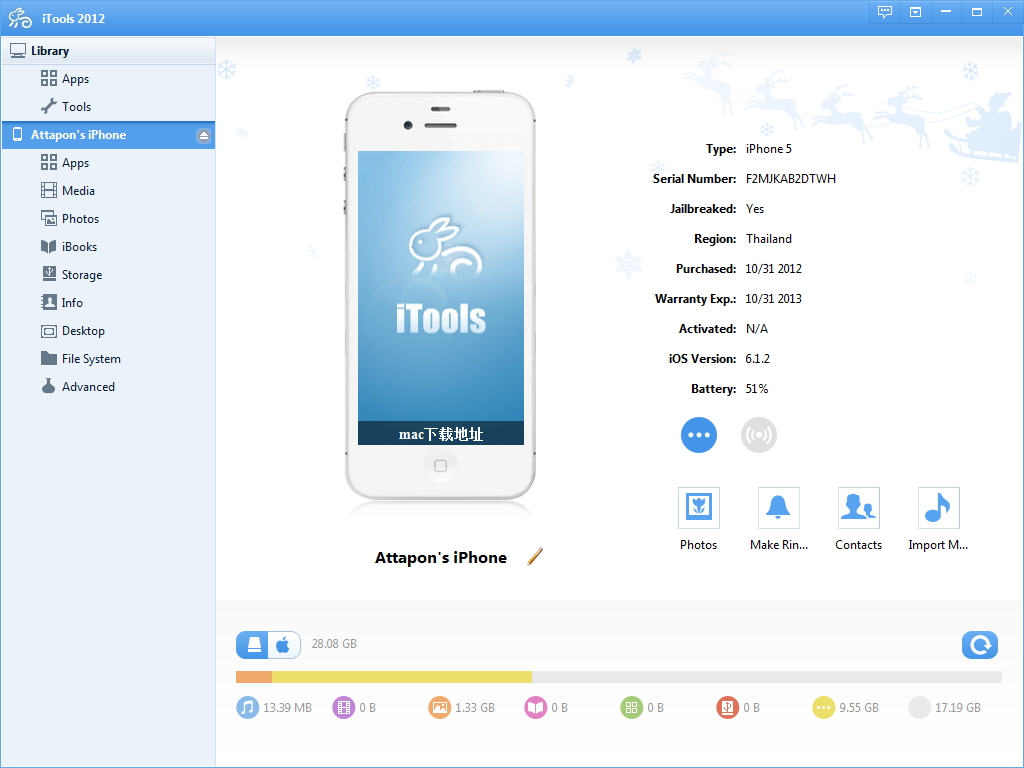The width and height of the screenshot is (1024, 768).
Task: Click the total capacity text 28.08 GB
Action: coord(334,644)
